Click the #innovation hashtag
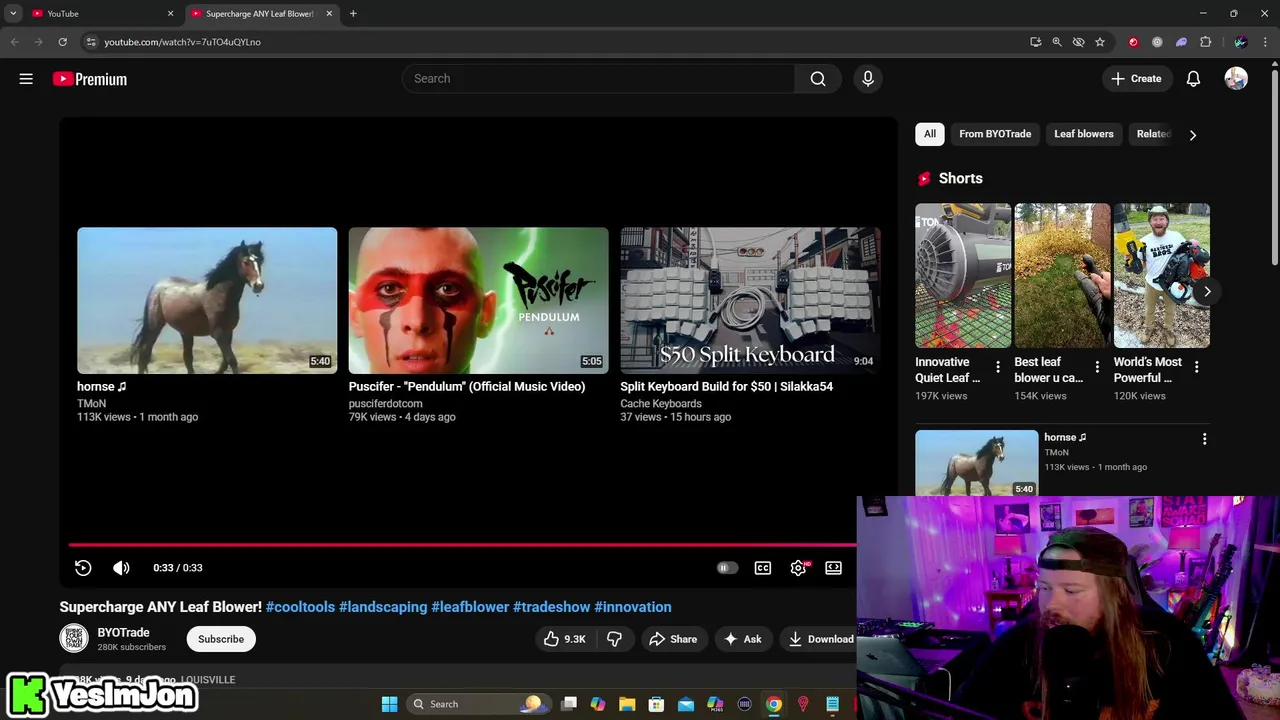 click(633, 607)
